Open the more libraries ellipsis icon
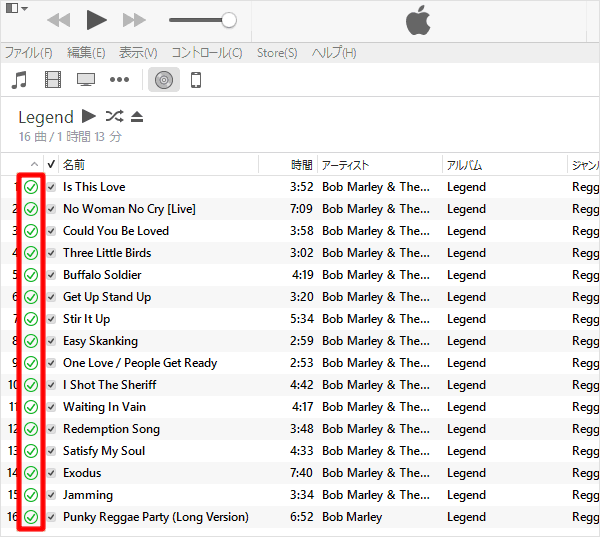Screen dimensions: 600x537 [119, 80]
